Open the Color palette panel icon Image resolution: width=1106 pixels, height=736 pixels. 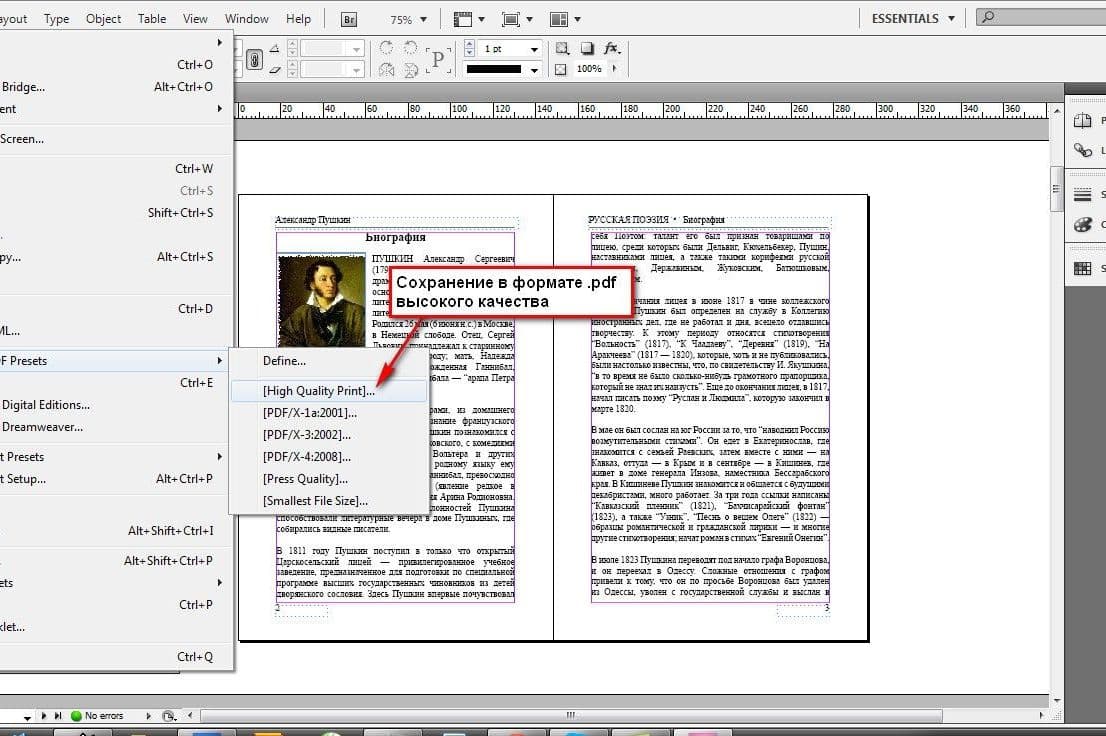click(x=1082, y=224)
